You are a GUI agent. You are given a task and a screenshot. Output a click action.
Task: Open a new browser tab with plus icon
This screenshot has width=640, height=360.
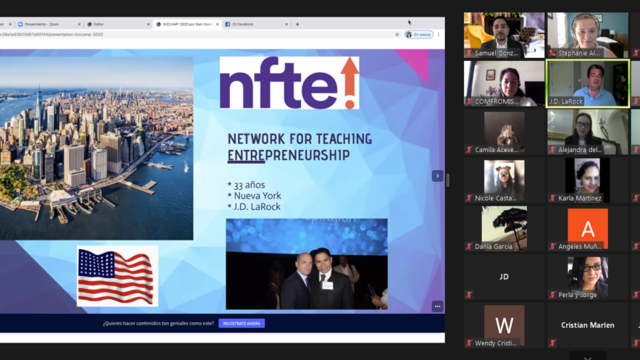coord(297,24)
